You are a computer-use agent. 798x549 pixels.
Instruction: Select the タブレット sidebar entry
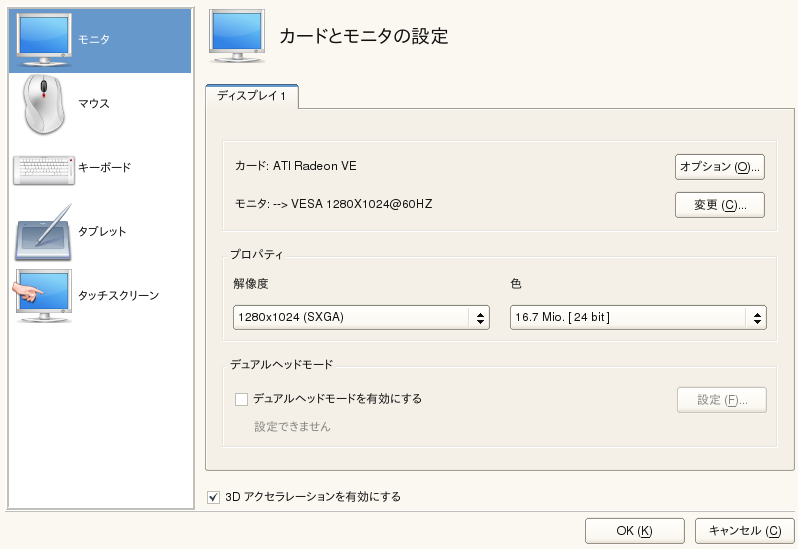(102, 232)
